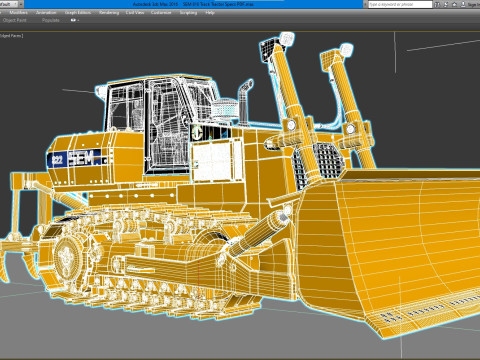The height and width of the screenshot is (360, 480).
Task: Focus the keyword search field
Action: tap(400, 4)
